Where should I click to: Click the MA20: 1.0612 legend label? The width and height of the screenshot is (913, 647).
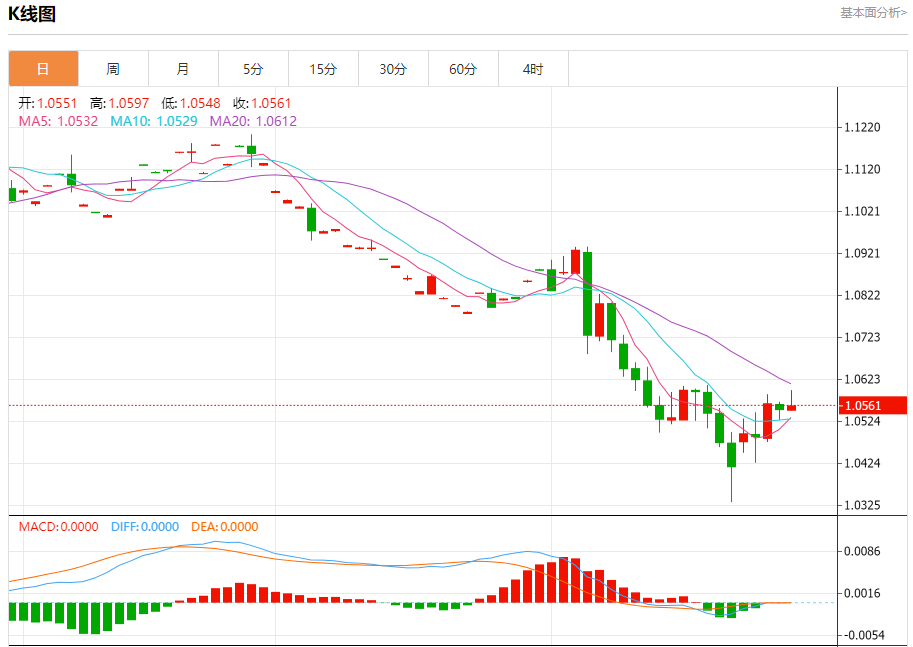[x=253, y=121]
